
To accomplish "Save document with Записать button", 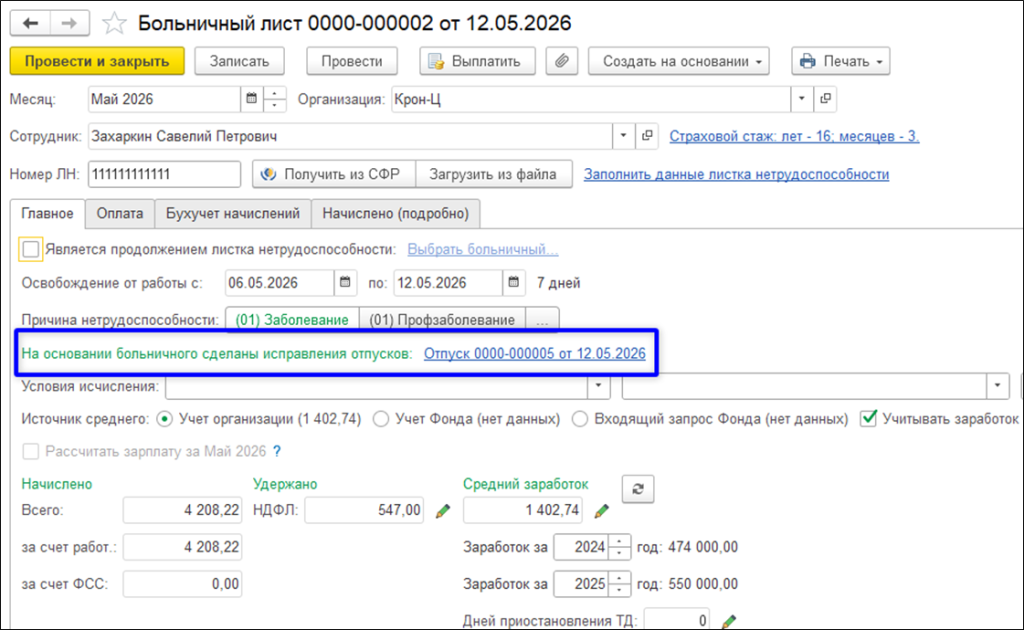I will (x=239, y=61).
